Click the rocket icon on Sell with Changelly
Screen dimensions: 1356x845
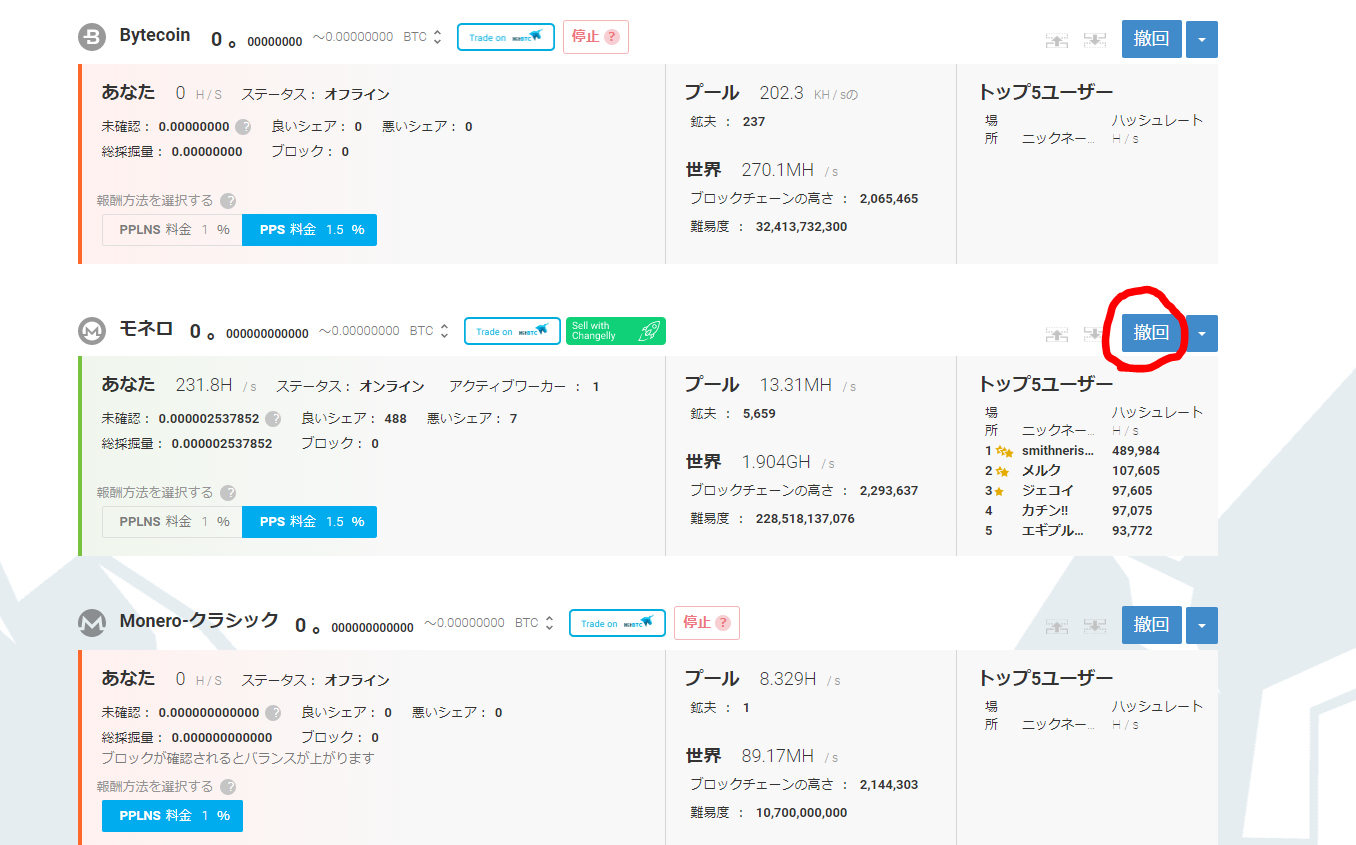click(648, 331)
